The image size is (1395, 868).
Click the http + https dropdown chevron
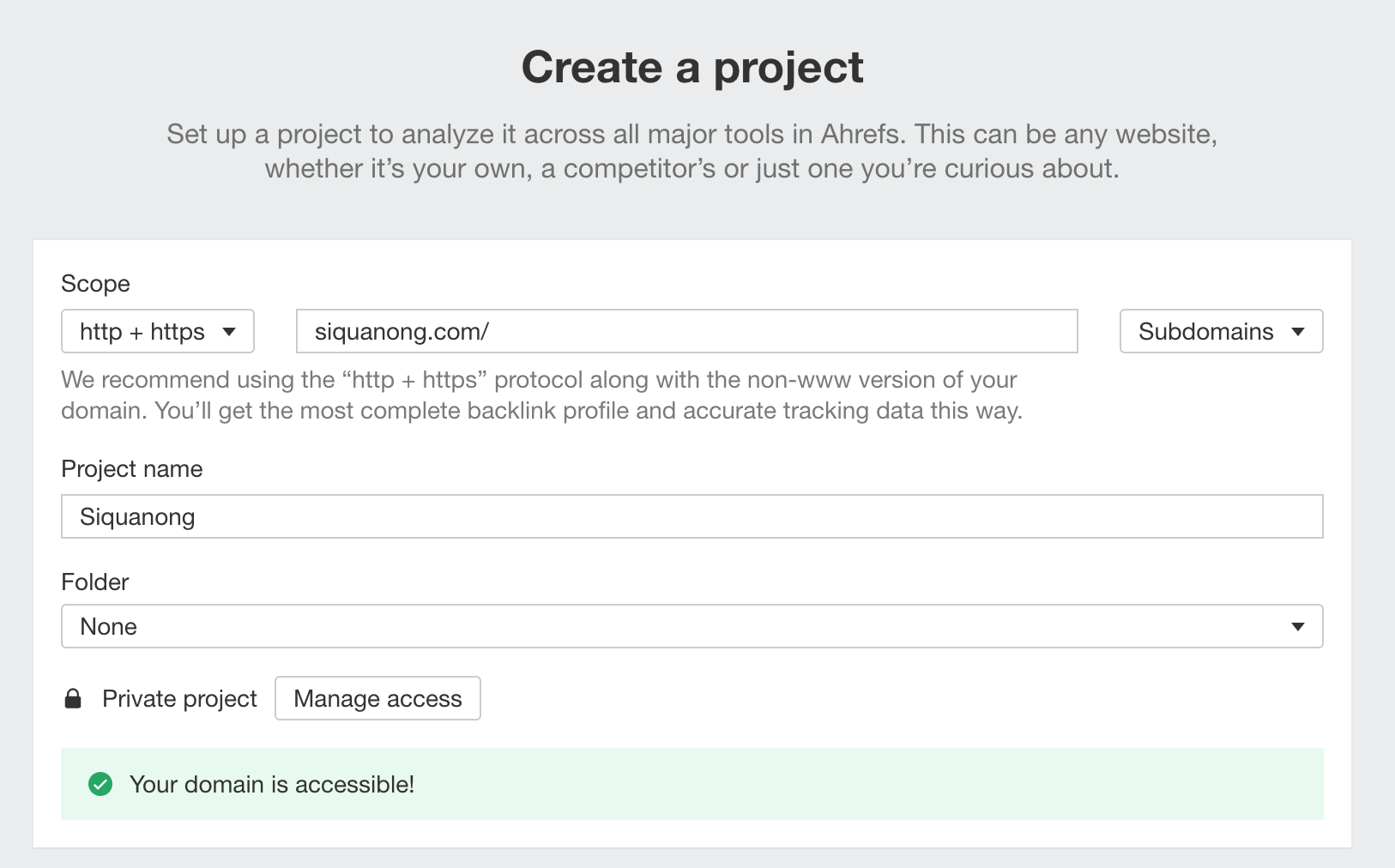tap(230, 331)
